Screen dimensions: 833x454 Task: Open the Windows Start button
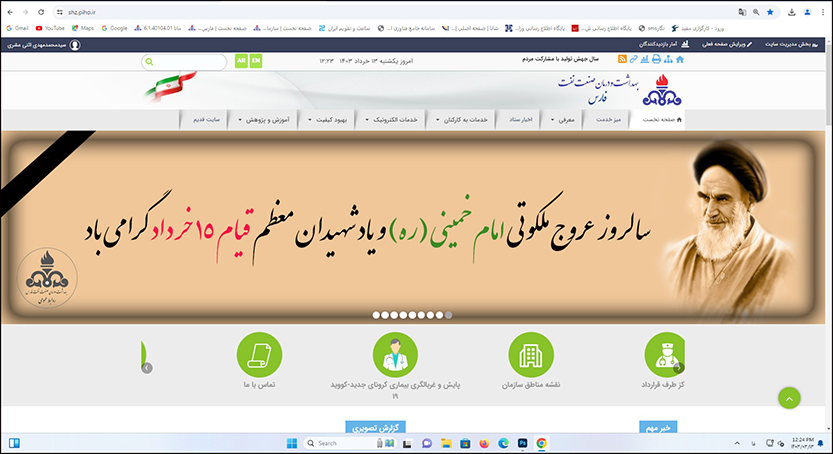tap(292, 443)
